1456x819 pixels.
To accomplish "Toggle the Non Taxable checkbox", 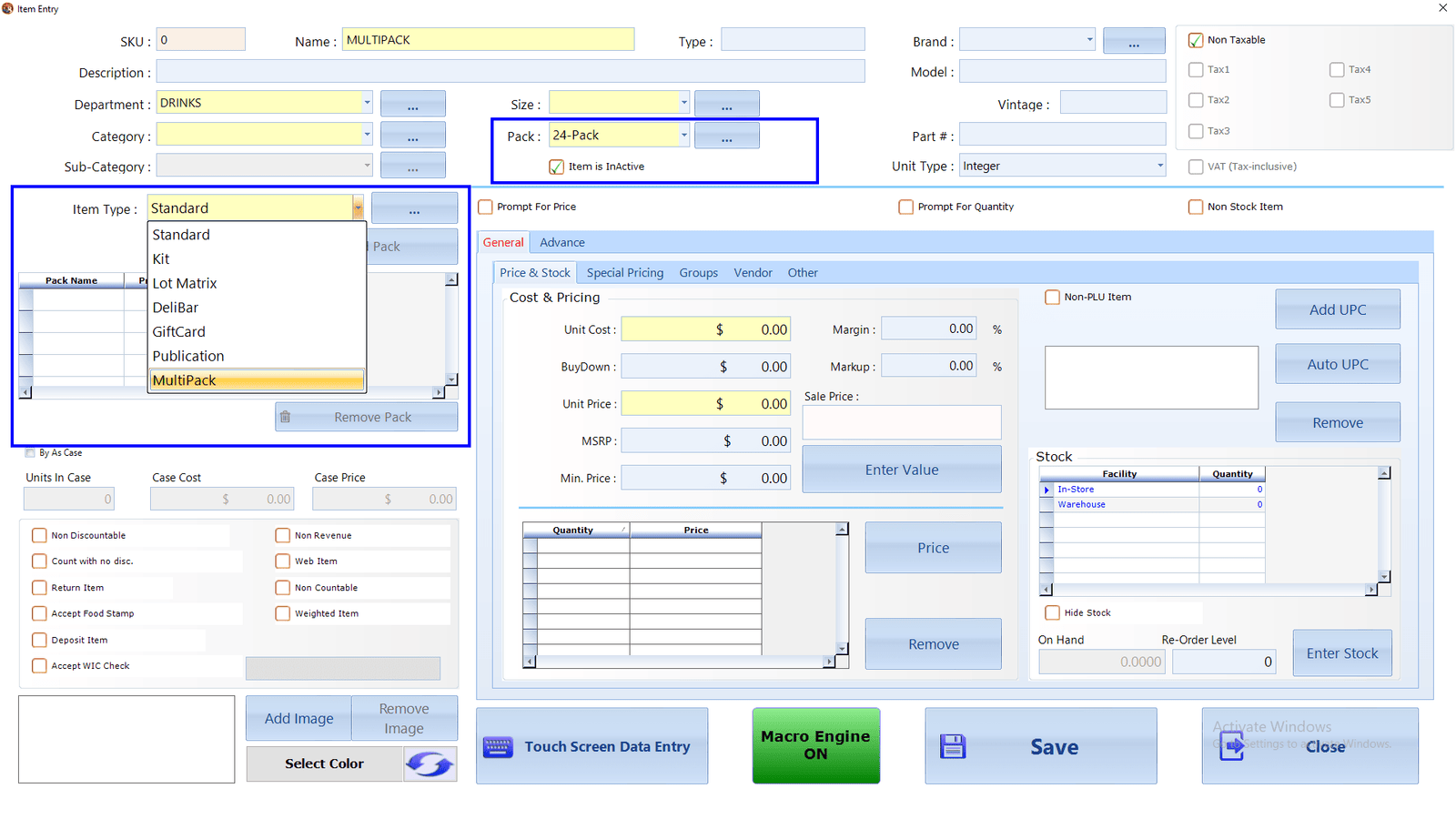I will 1196,40.
